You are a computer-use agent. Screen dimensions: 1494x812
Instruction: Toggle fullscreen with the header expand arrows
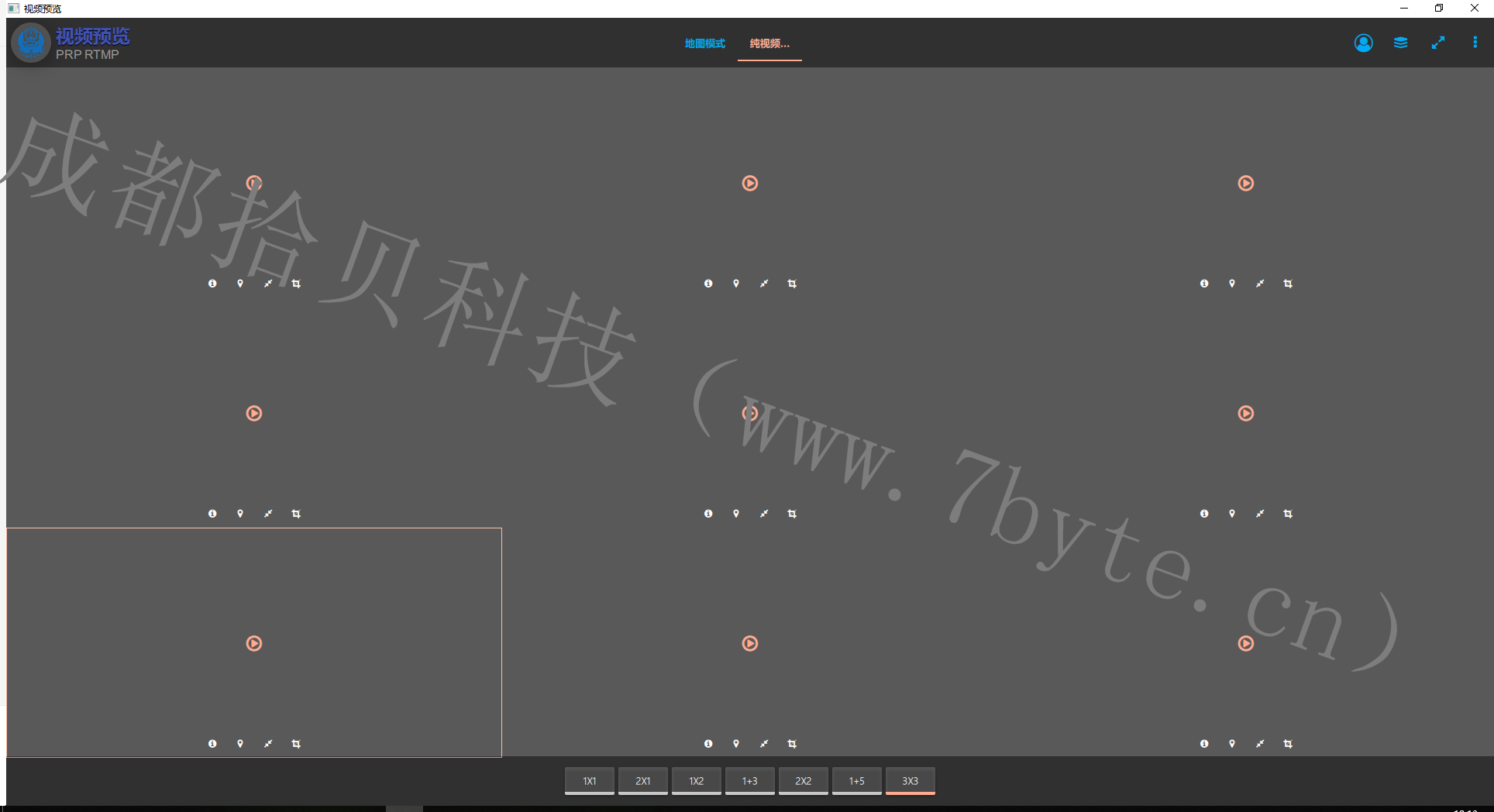click(x=1438, y=43)
